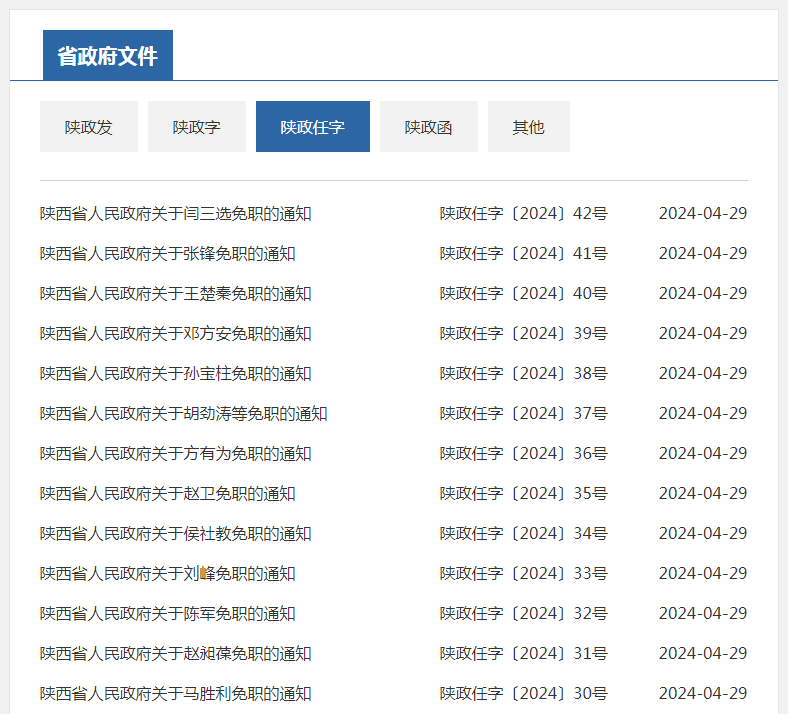Click the 孙宝柱免职 notice
Screen dimensions: 788x714
[175, 374]
